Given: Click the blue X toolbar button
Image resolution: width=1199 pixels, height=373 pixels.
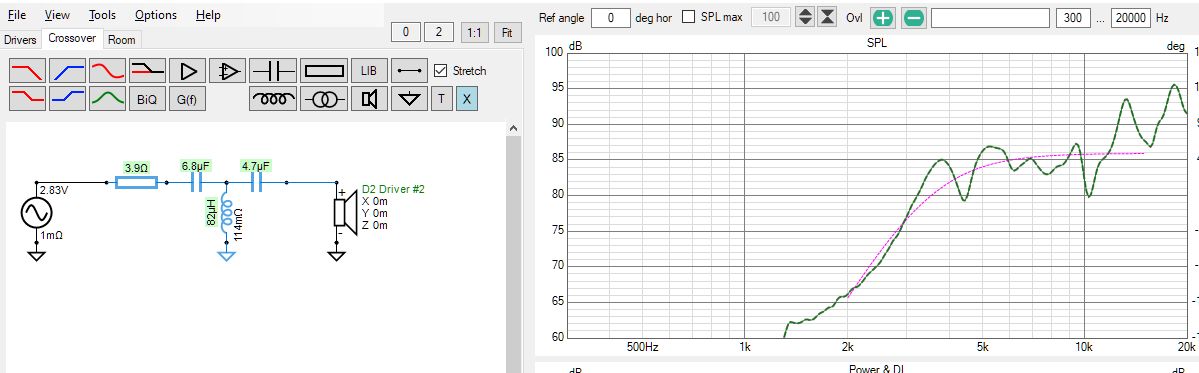Looking at the screenshot, I should [x=466, y=99].
